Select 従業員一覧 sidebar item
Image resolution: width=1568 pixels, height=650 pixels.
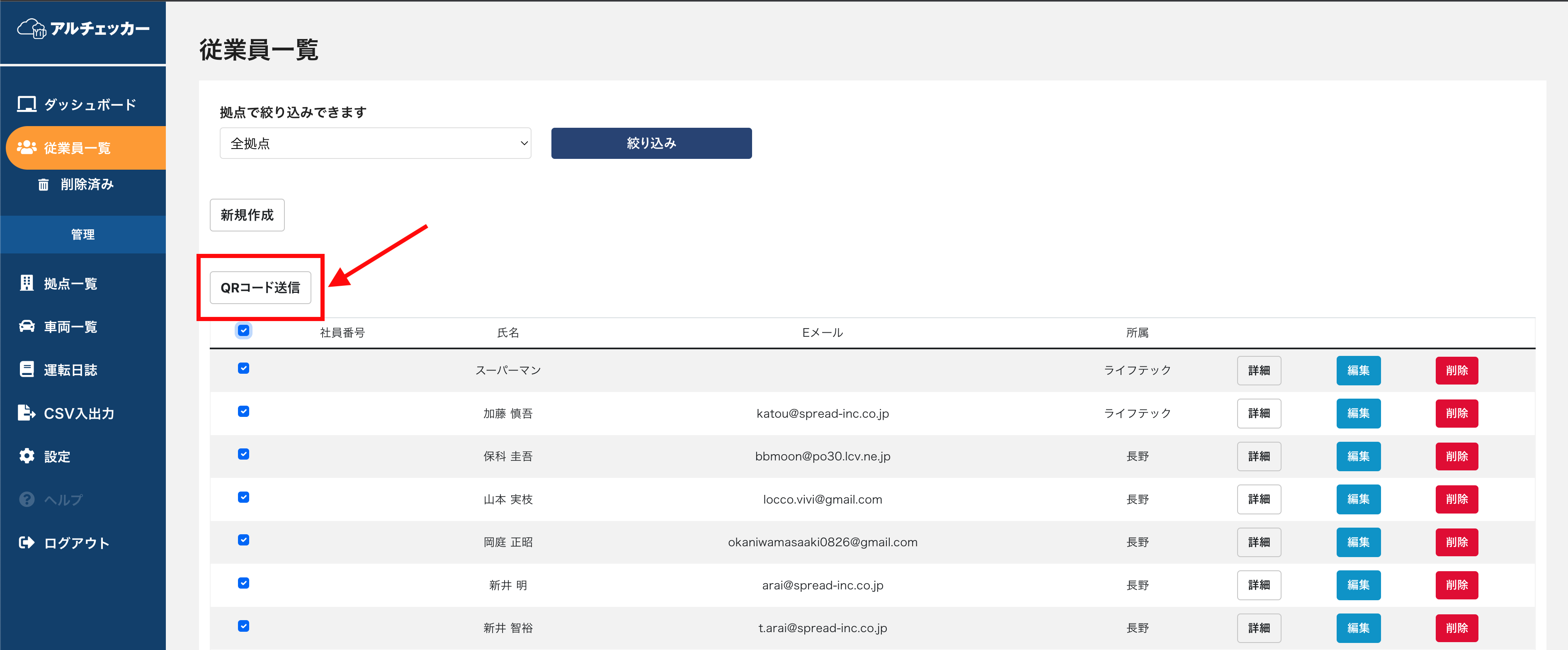click(x=86, y=148)
